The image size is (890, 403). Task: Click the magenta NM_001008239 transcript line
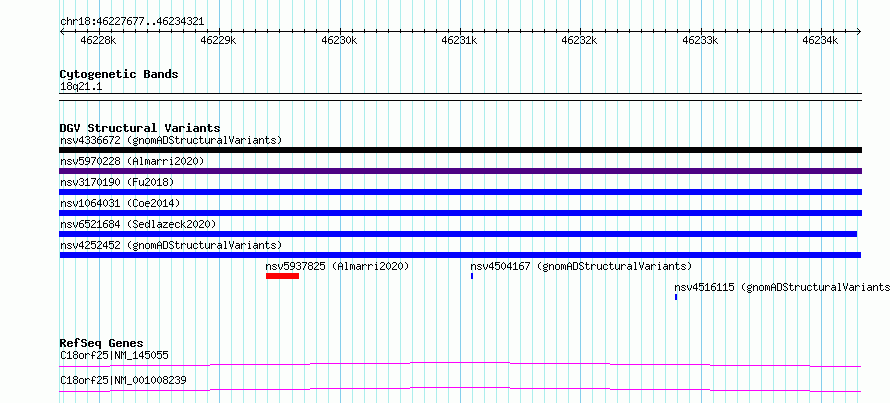460,389
